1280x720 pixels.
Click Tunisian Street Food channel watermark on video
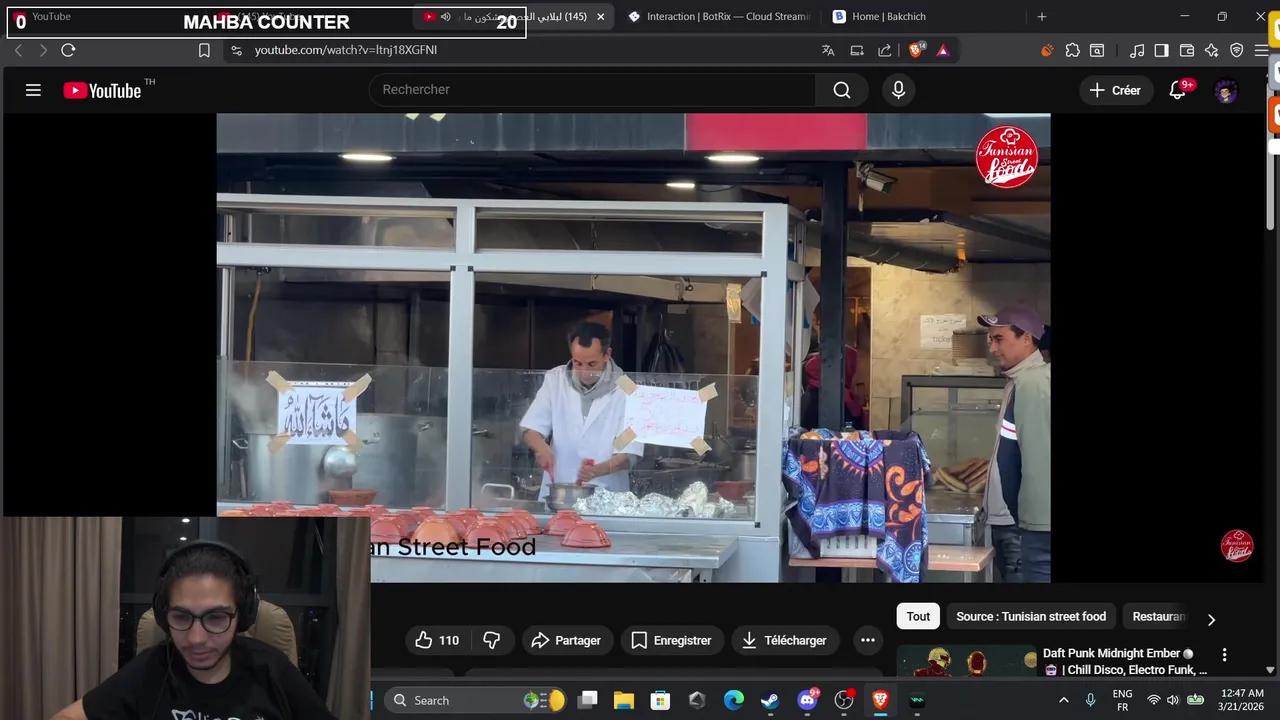[1237, 546]
